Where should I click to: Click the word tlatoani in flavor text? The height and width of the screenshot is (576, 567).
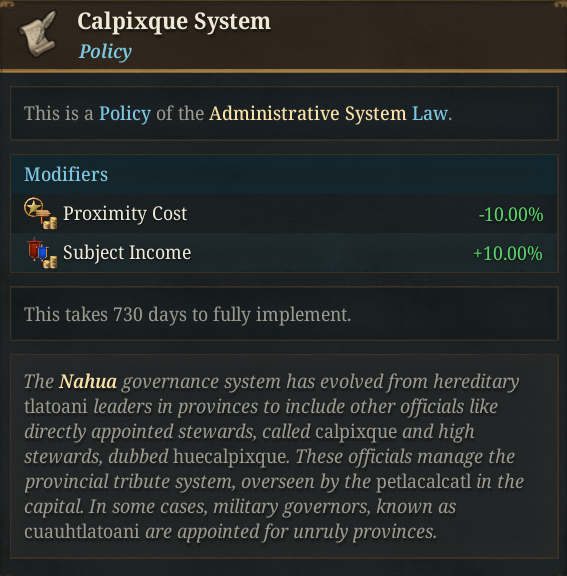coord(56,407)
